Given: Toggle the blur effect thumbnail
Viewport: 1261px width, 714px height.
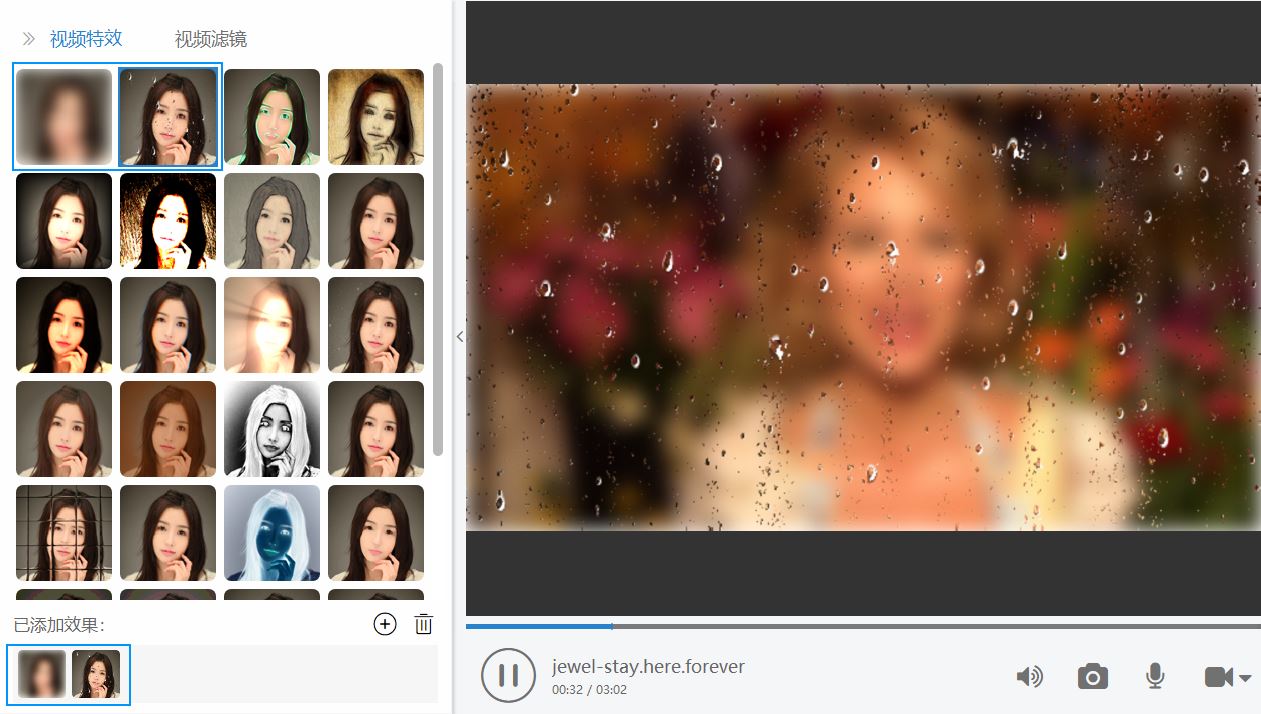Looking at the screenshot, I should coord(64,117).
